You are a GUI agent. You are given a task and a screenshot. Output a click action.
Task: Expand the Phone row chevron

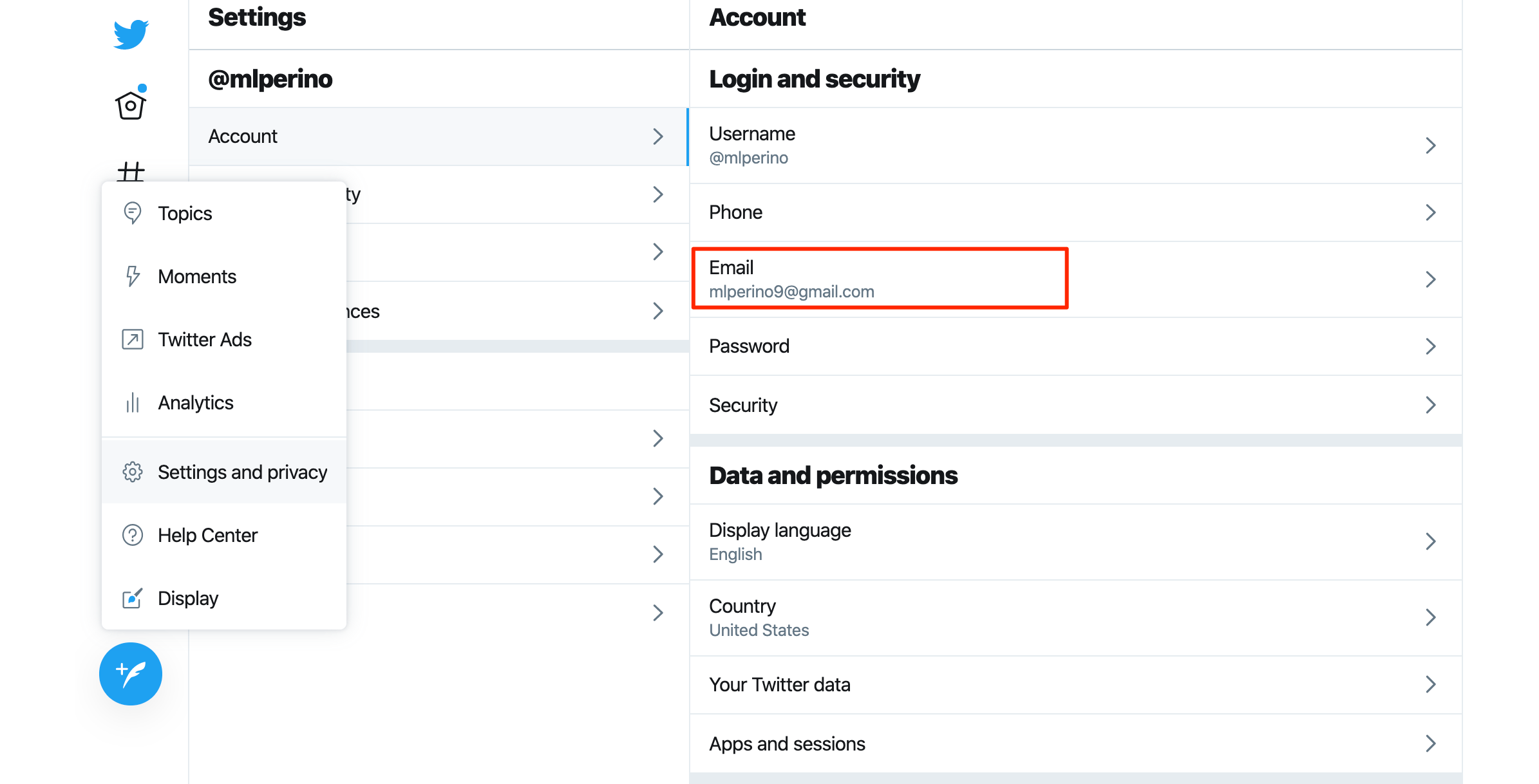point(1430,212)
